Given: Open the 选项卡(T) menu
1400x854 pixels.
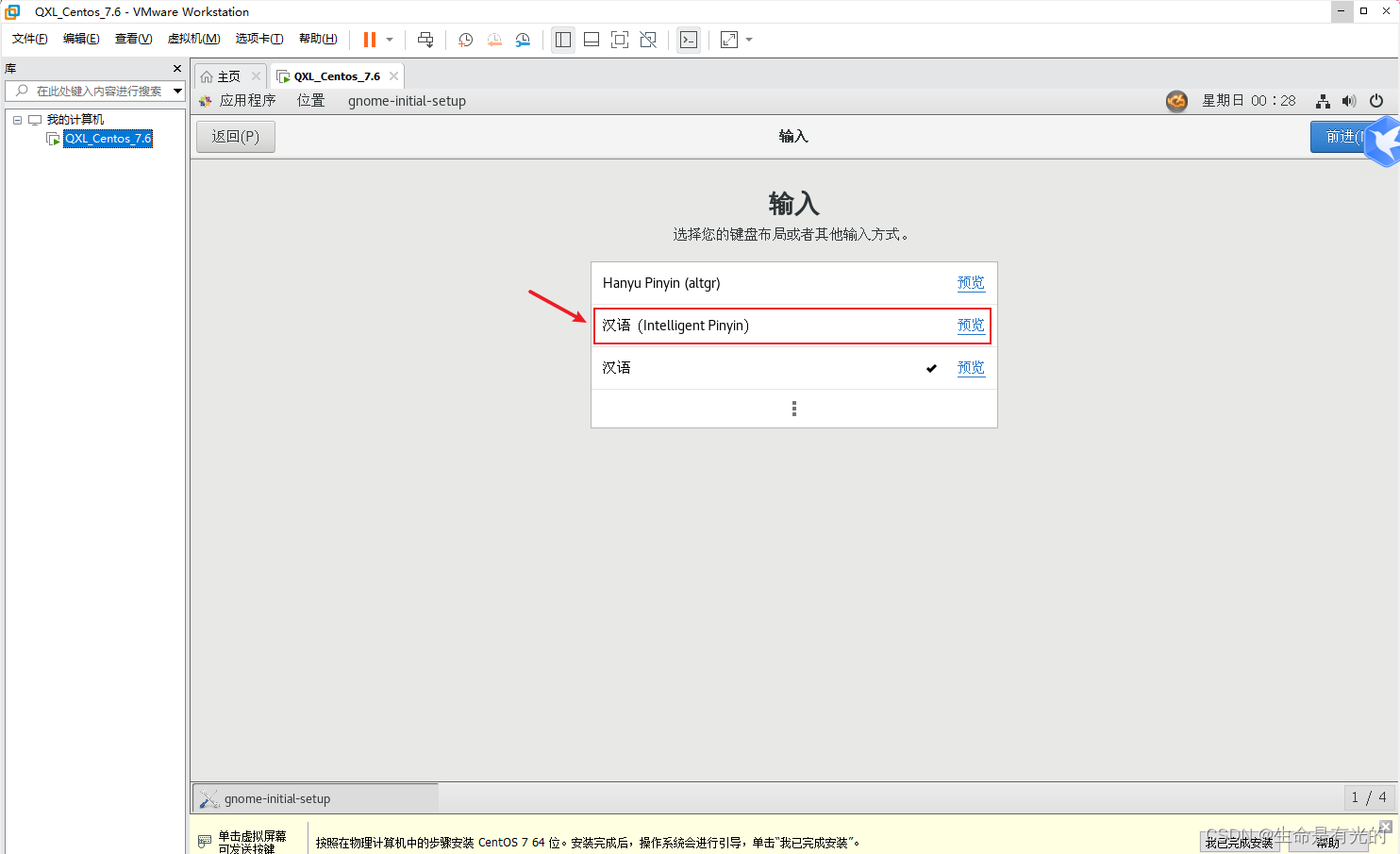Looking at the screenshot, I should [x=259, y=39].
